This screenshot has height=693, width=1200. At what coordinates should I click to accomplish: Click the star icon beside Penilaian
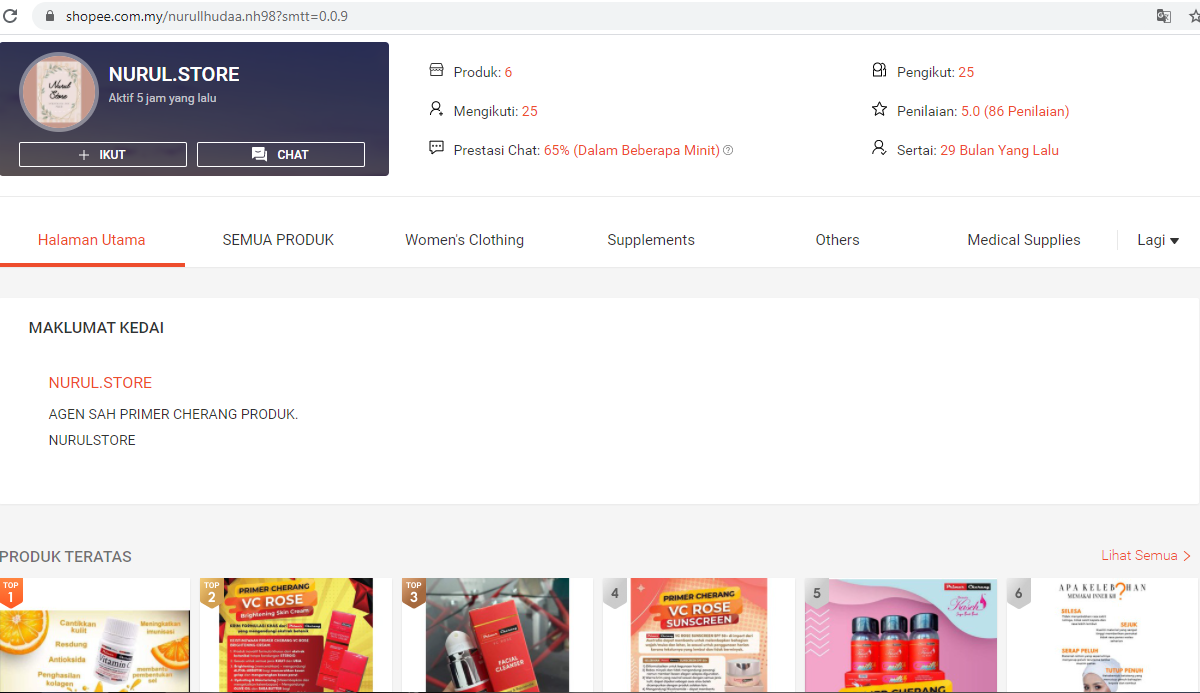pos(879,110)
